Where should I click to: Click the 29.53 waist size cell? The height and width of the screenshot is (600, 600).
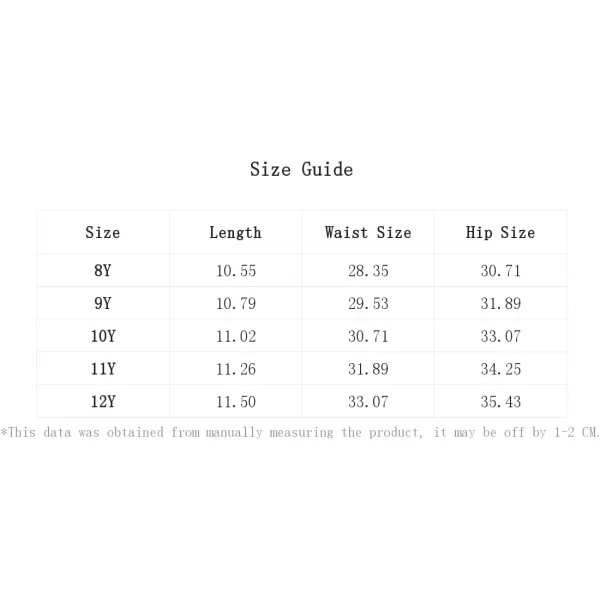click(368, 304)
